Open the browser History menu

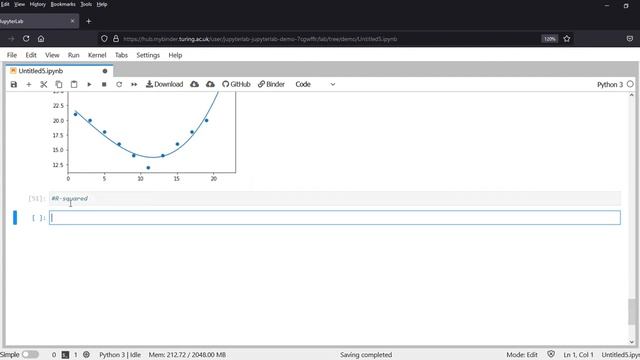click(x=38, y=4)
